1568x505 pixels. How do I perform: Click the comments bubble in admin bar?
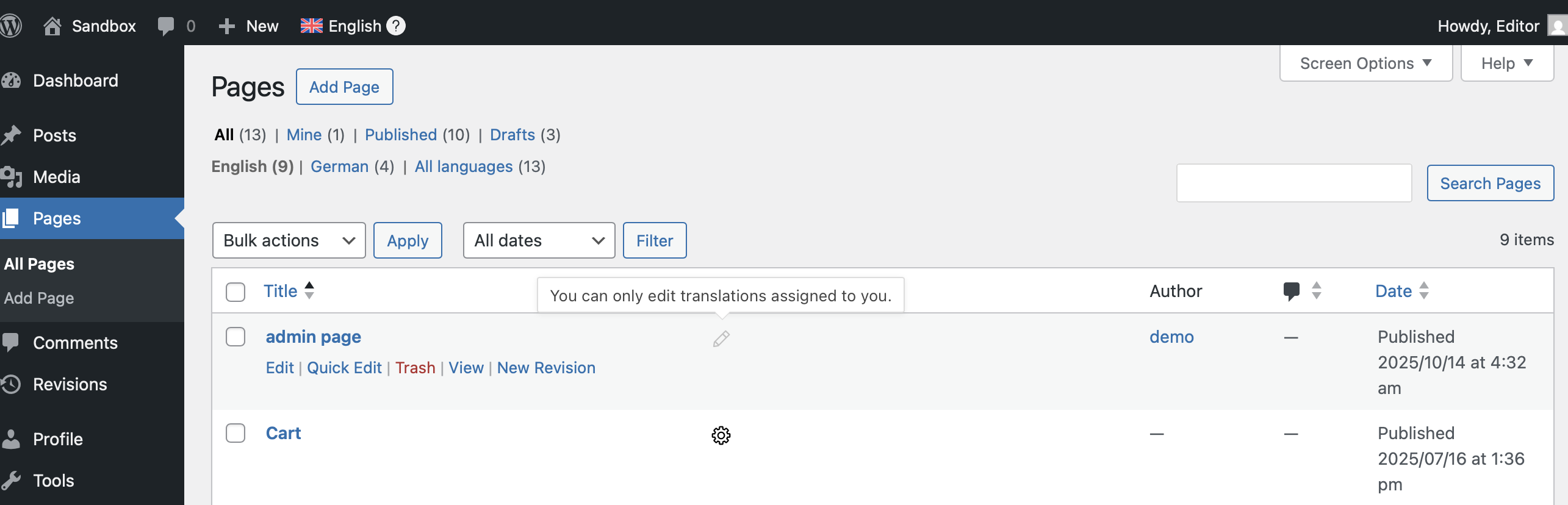(165, 26)
